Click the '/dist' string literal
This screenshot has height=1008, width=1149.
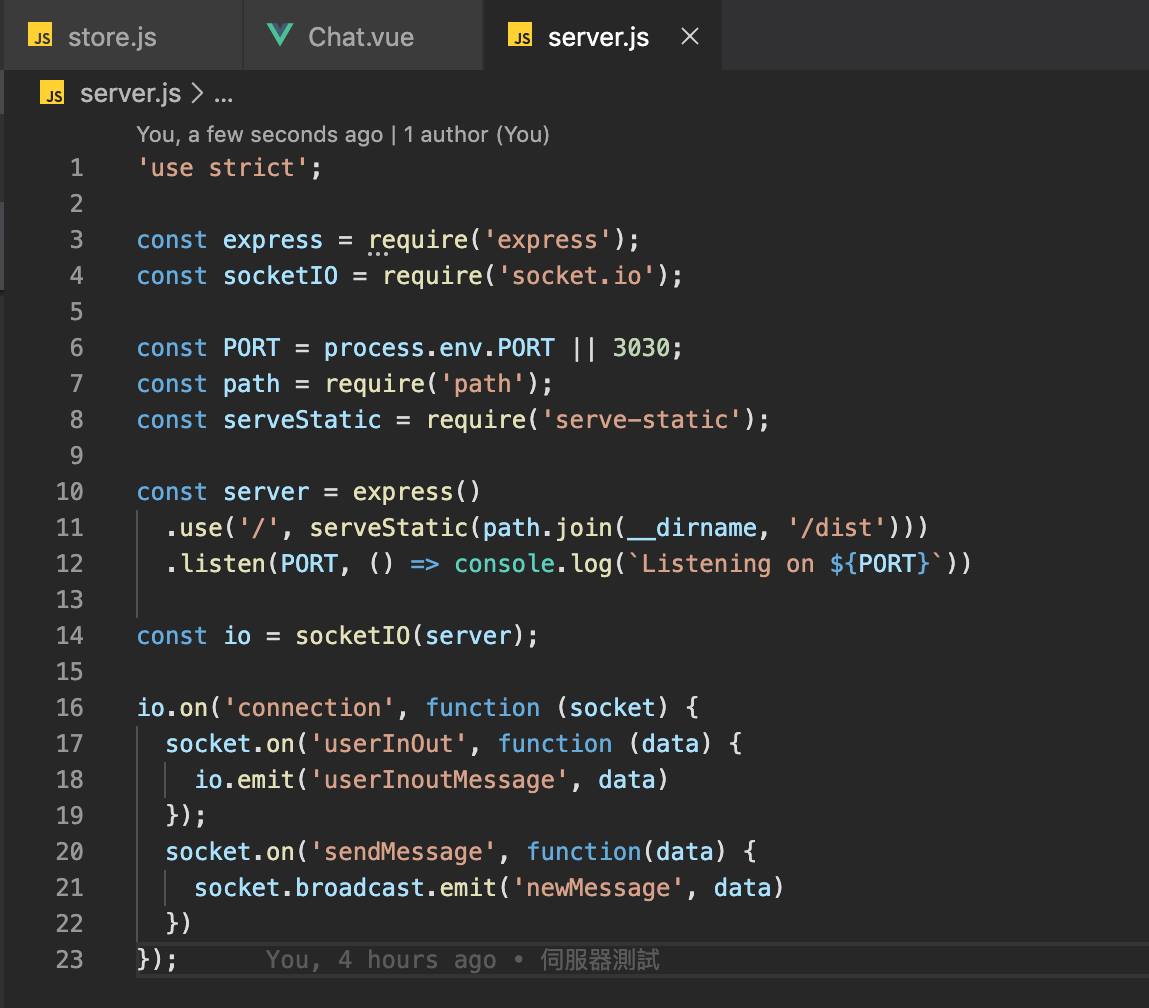click(837, 527)
